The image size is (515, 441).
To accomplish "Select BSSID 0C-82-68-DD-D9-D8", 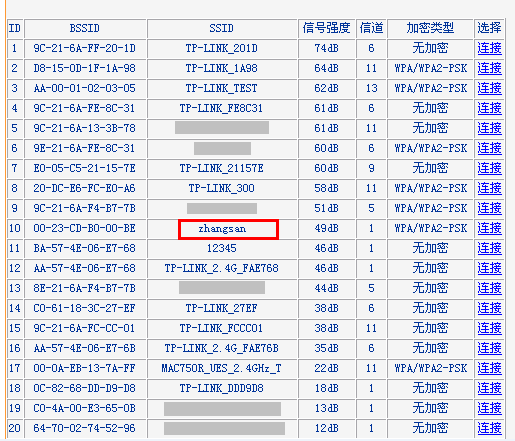I will (x=85, y=388).
